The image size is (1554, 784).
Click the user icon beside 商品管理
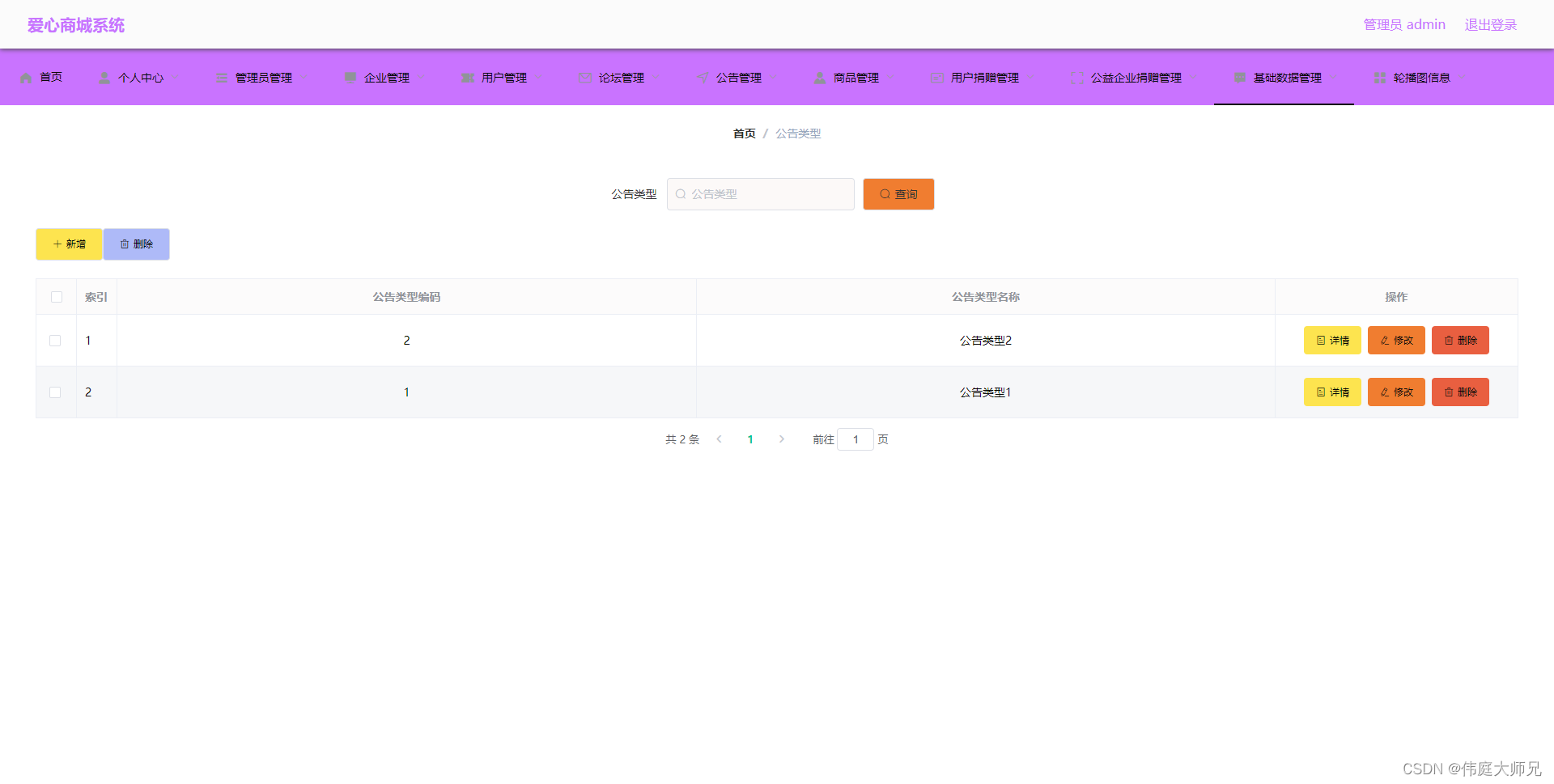tap(820, 78)
